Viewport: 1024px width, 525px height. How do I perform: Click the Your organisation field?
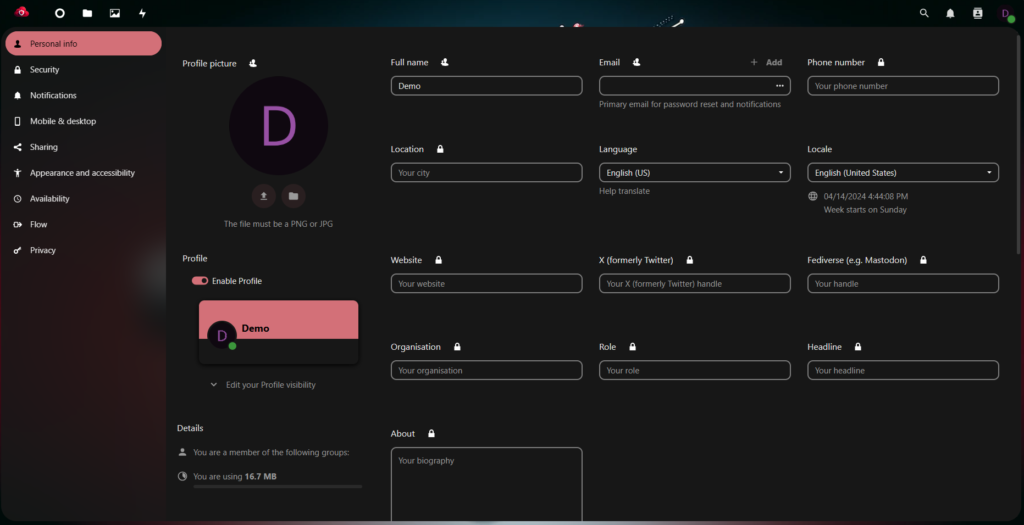(x=487, y=370)
